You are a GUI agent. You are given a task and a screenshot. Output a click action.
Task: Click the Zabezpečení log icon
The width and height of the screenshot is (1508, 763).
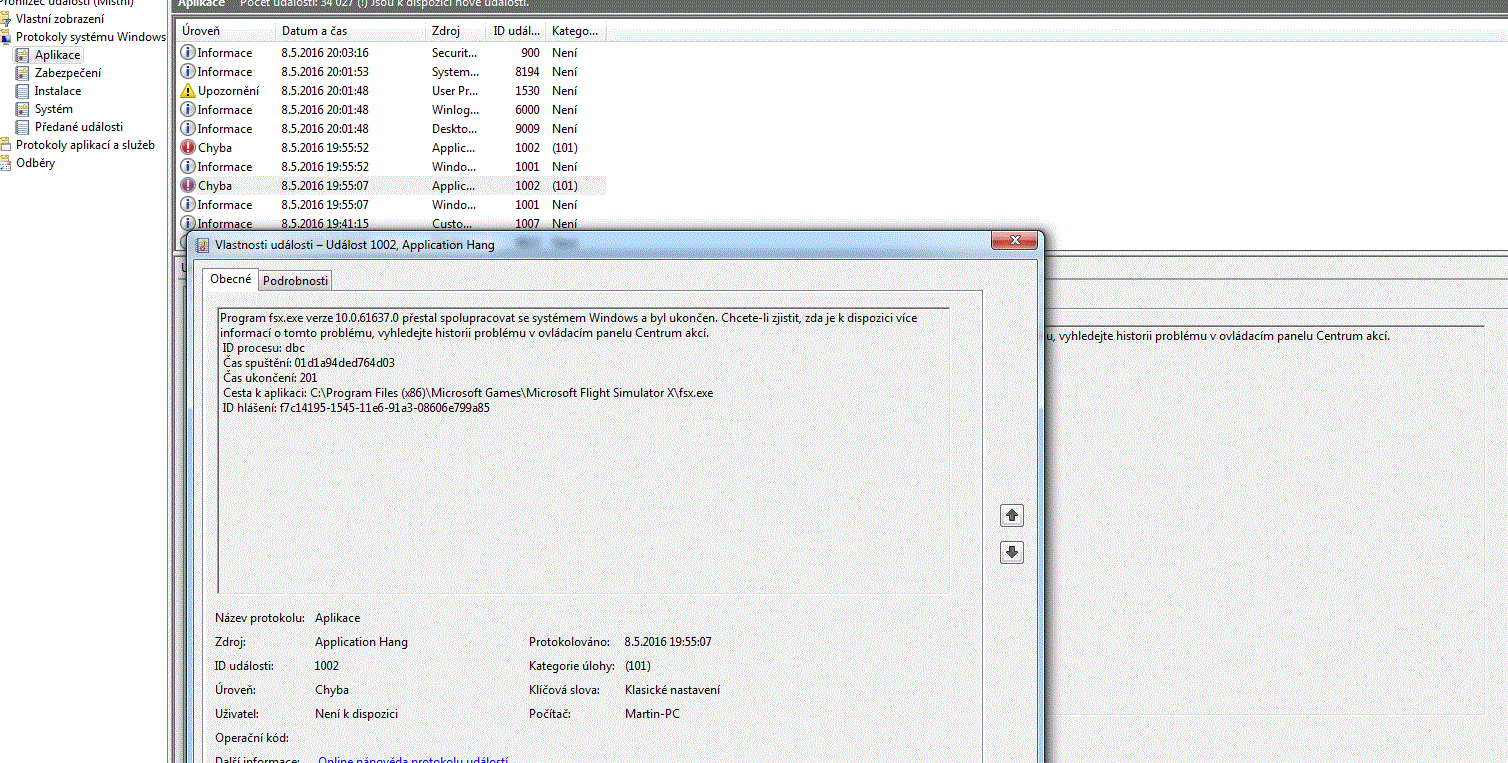pos(23,73)
